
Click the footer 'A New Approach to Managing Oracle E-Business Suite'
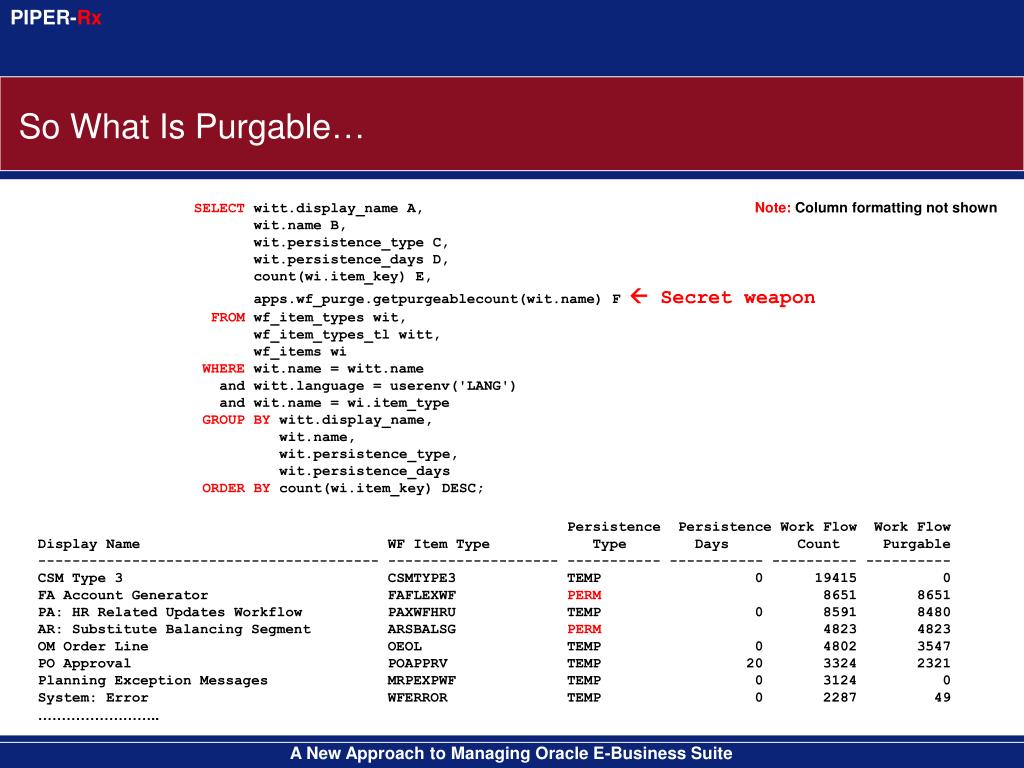[511, 753]
